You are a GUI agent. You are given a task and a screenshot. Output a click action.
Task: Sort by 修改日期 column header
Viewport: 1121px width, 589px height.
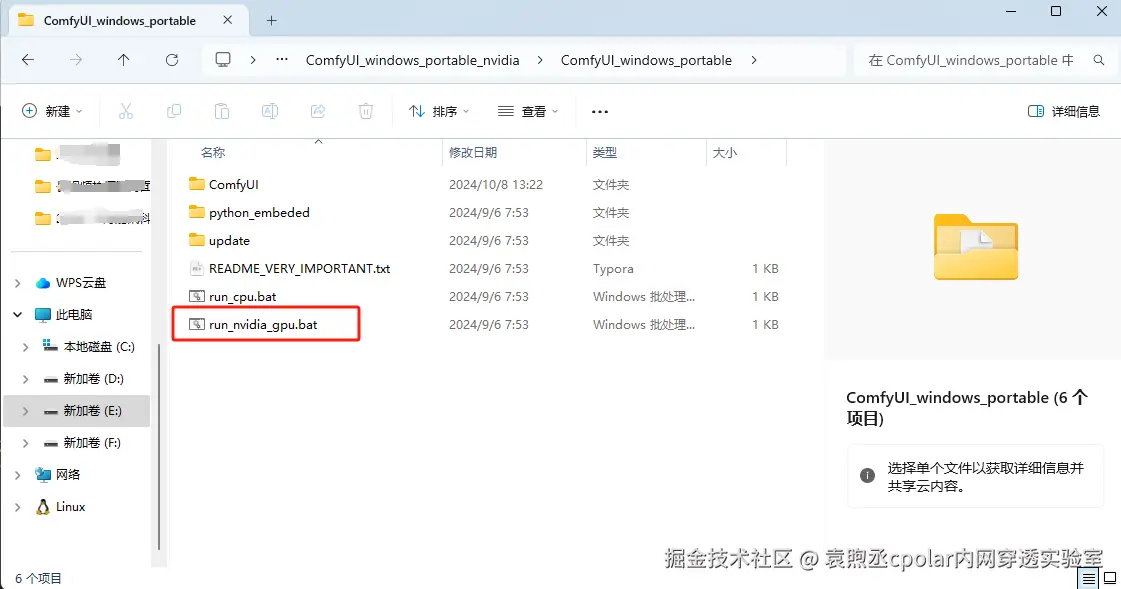[x=473, y=152]
